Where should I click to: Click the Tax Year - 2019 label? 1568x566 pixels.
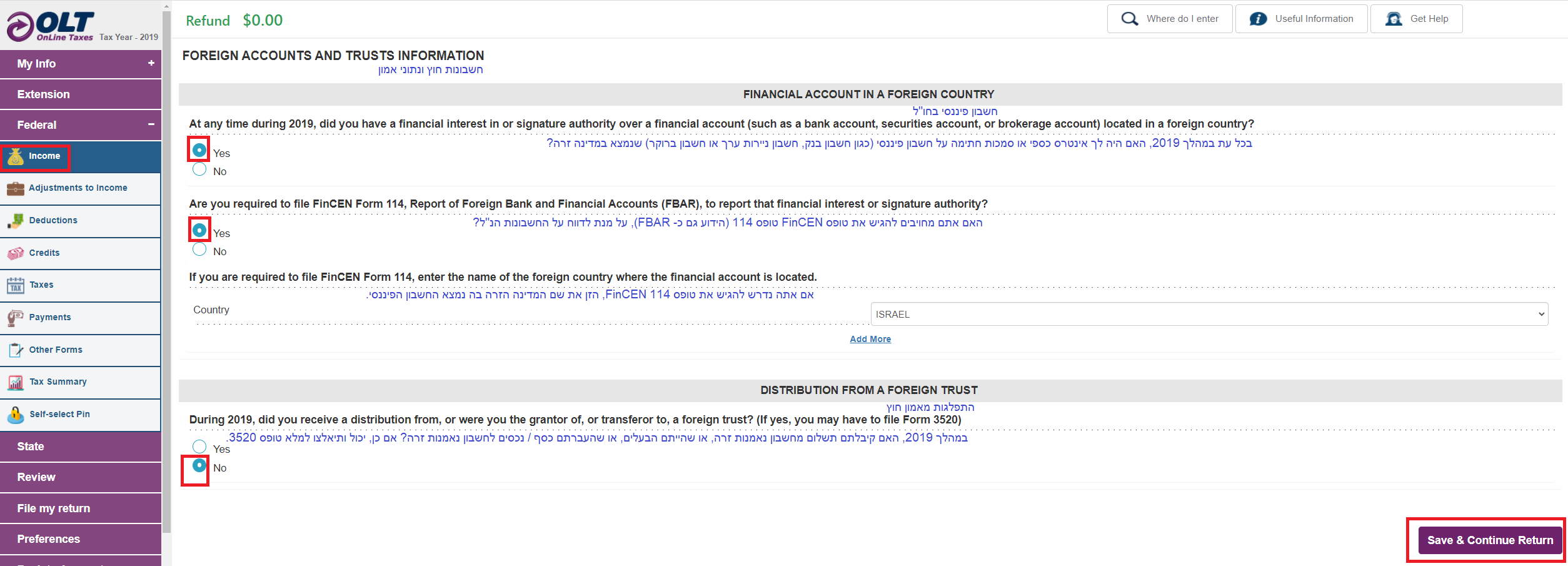129,37
